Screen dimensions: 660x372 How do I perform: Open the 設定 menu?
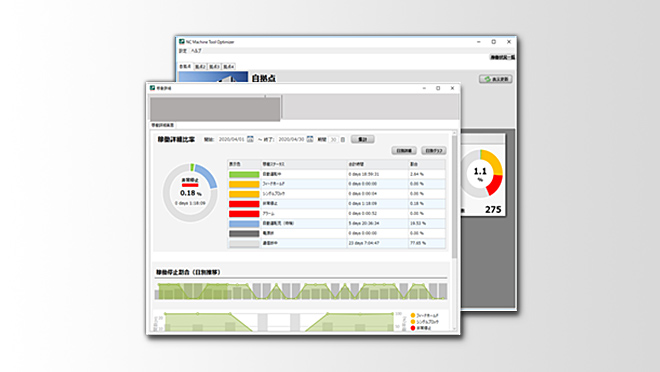(x=182, y=51)
